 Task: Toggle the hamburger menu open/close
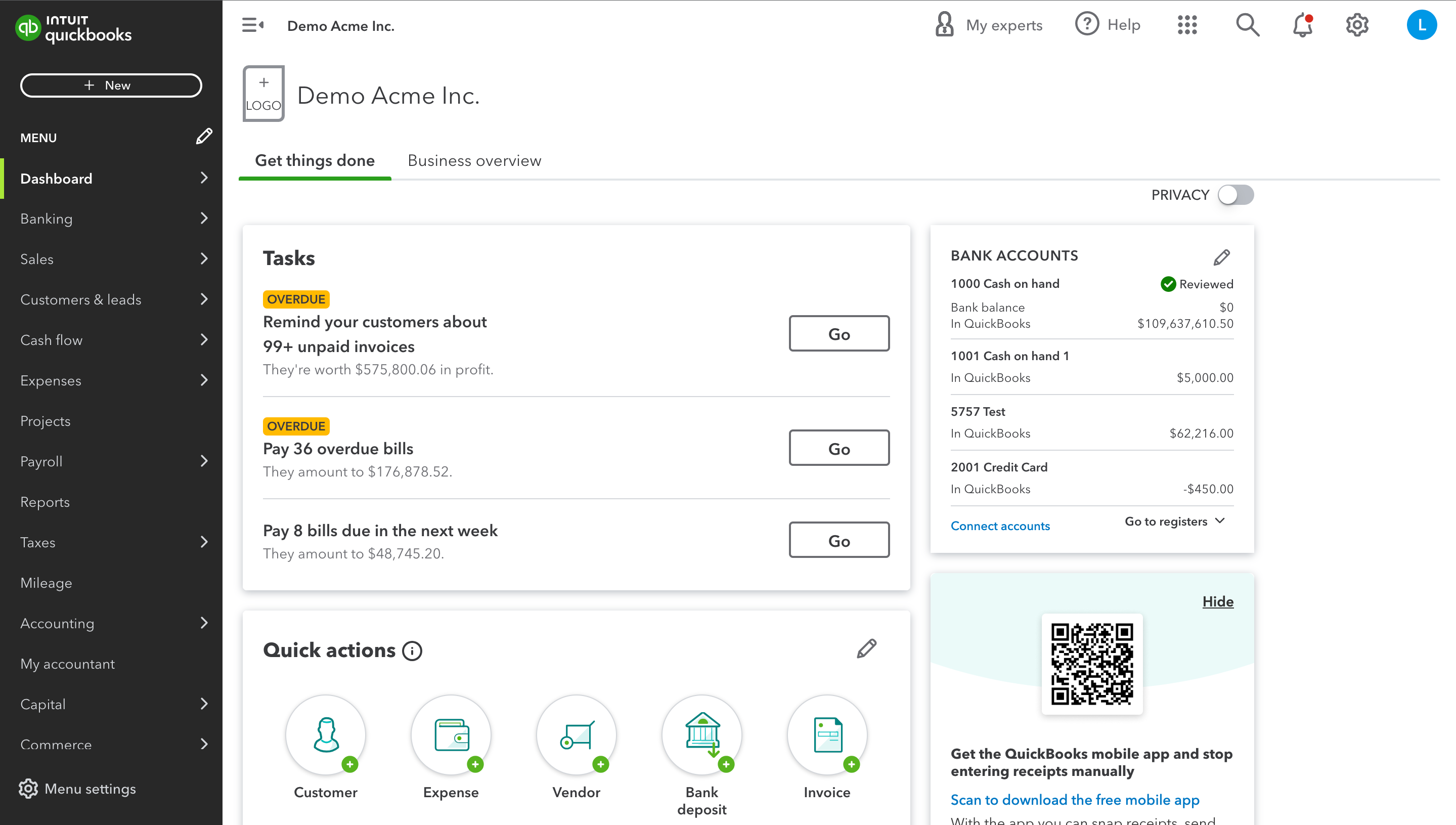253,25
